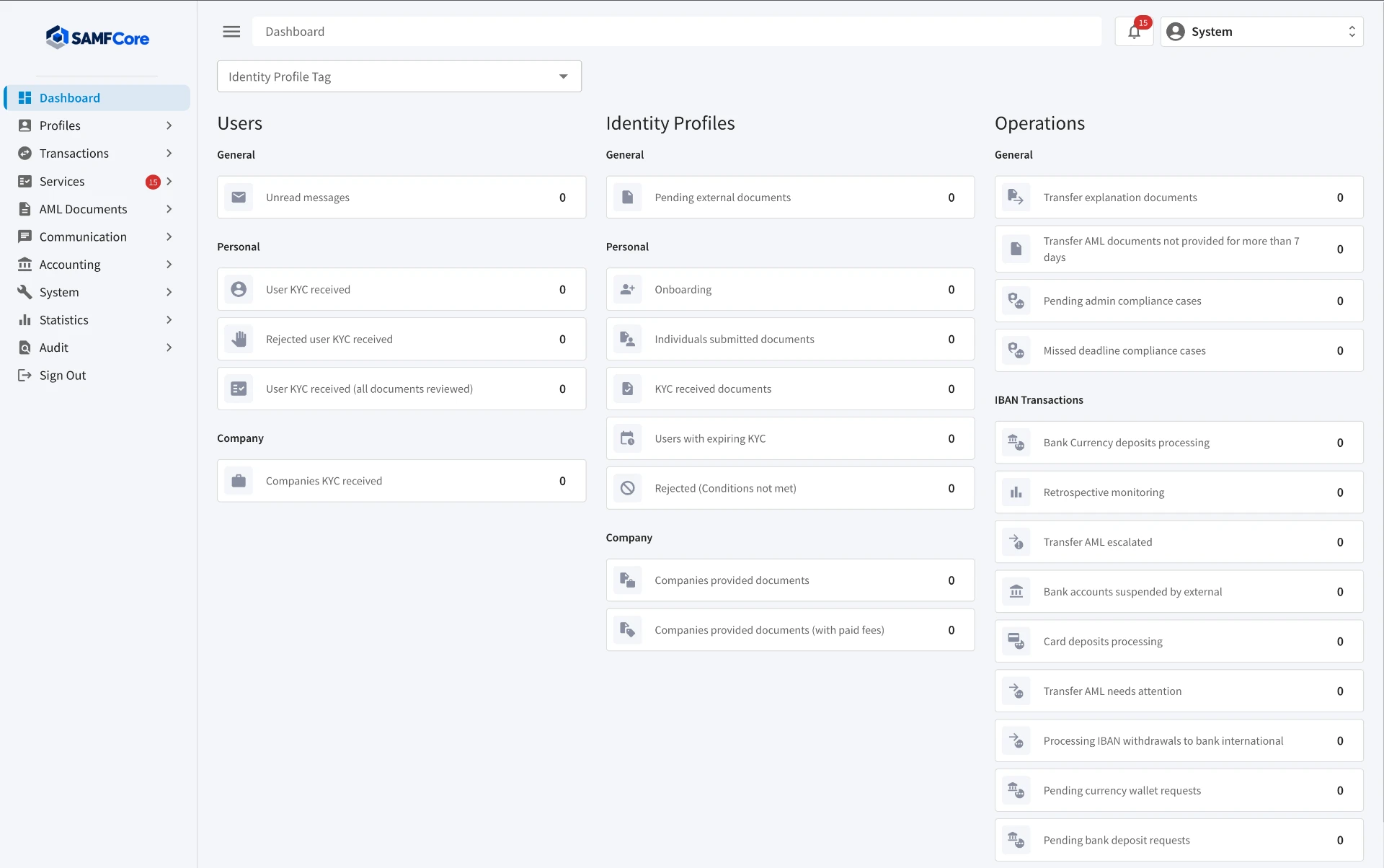Click Sign Out in the sidebar
1384x868 pixels.
click(x=97, y=376)
